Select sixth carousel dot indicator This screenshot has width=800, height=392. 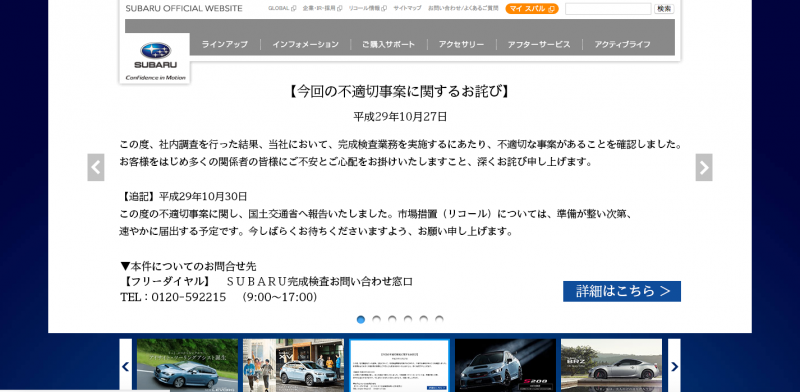point(439,320)
